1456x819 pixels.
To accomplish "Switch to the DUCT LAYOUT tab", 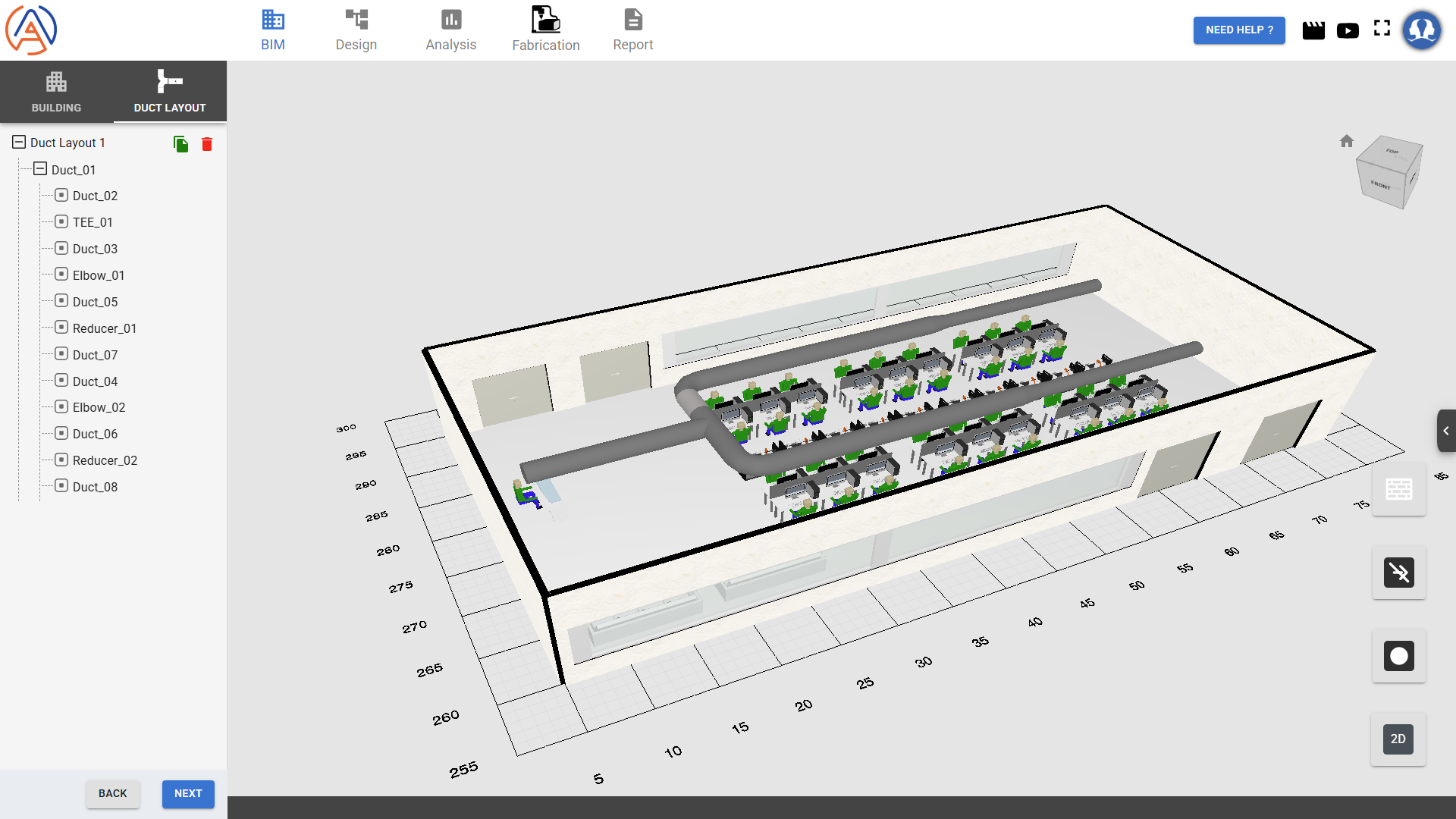I will pos(169,91).
